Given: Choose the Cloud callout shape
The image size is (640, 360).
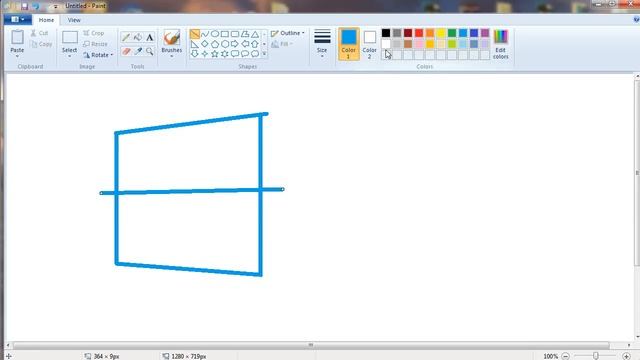Looking at the screenshot, I should (x=255, y=53).
